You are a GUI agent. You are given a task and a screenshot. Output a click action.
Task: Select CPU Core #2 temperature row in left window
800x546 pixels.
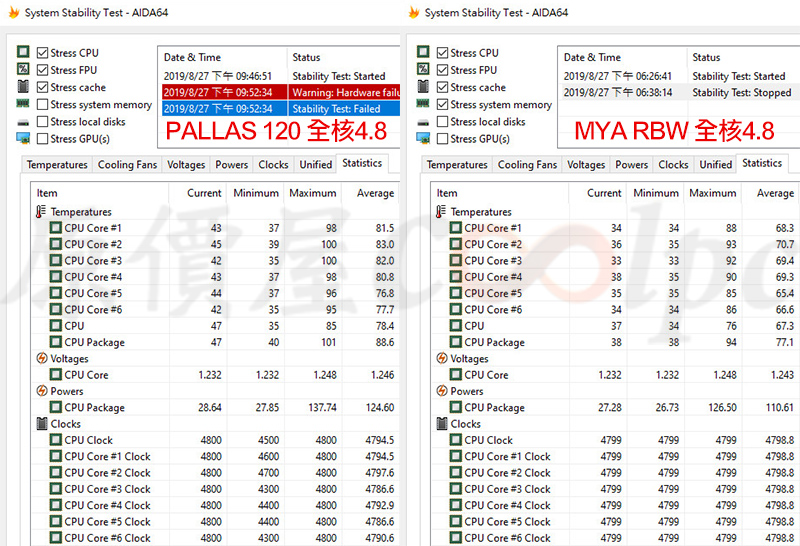point(215,244)
